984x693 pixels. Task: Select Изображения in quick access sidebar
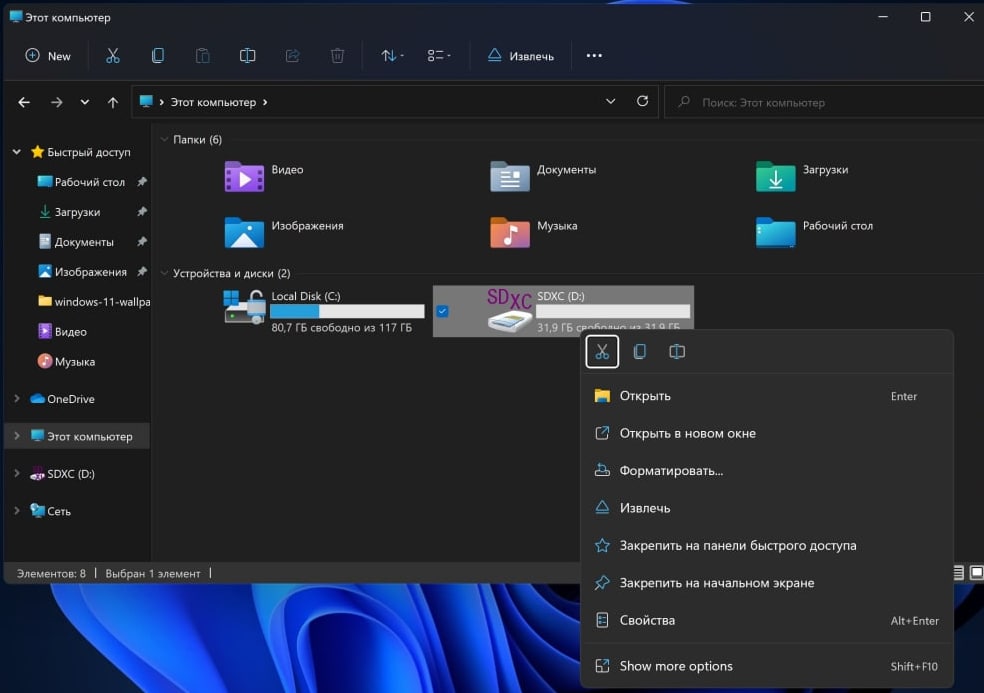coord(90,272)
